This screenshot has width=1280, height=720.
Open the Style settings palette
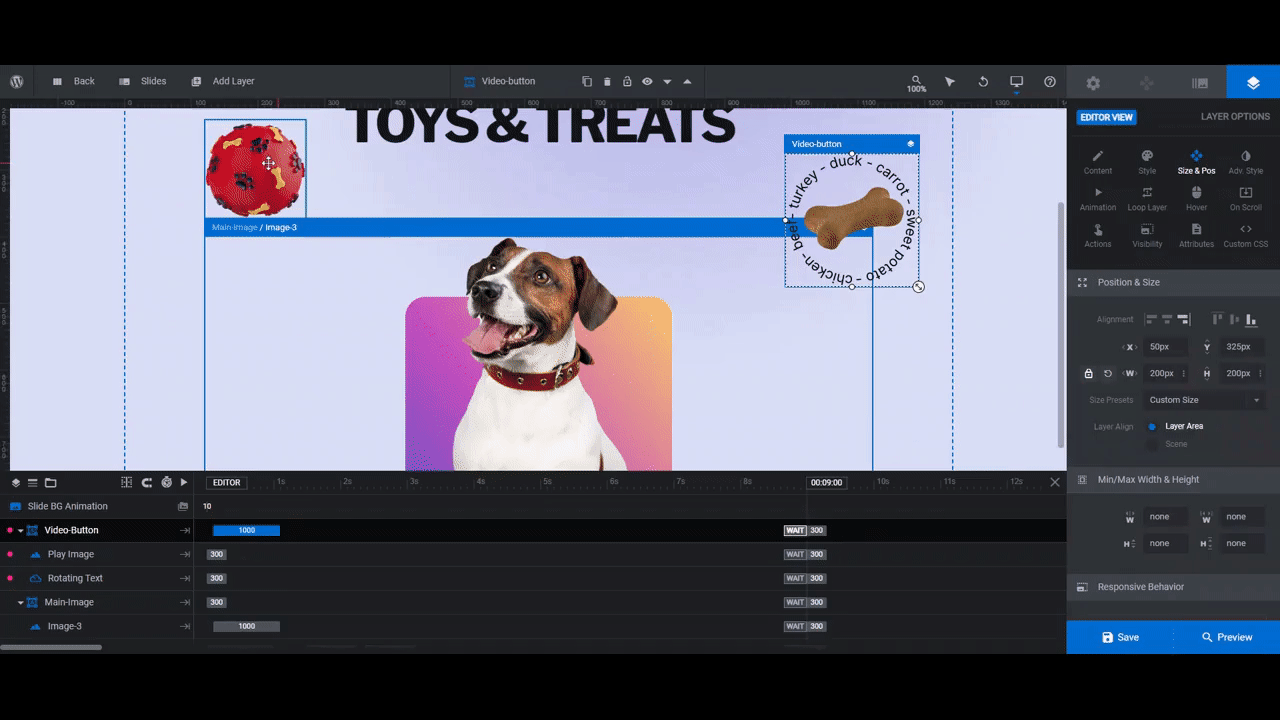[1147, 162]
